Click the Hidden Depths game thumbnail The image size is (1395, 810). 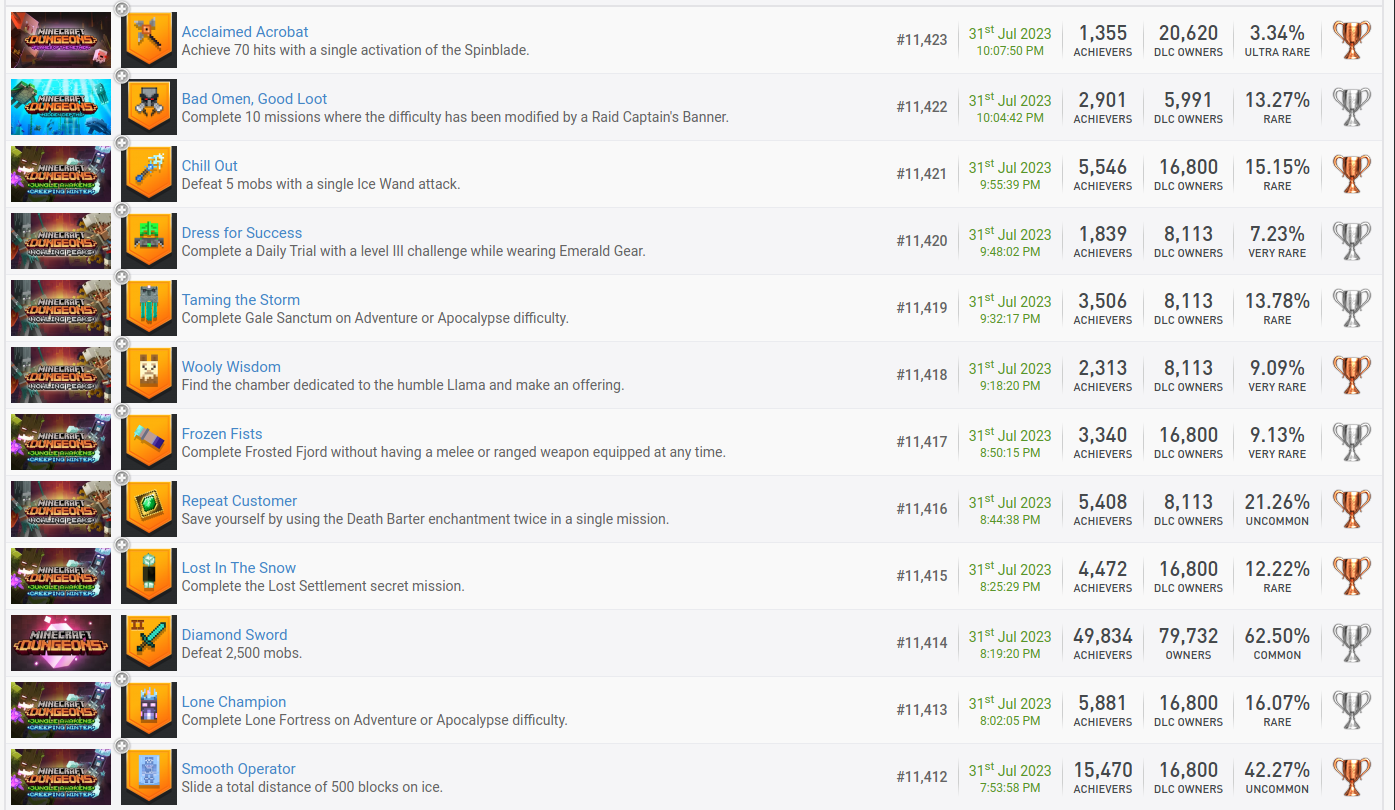(x=60, y=107)
